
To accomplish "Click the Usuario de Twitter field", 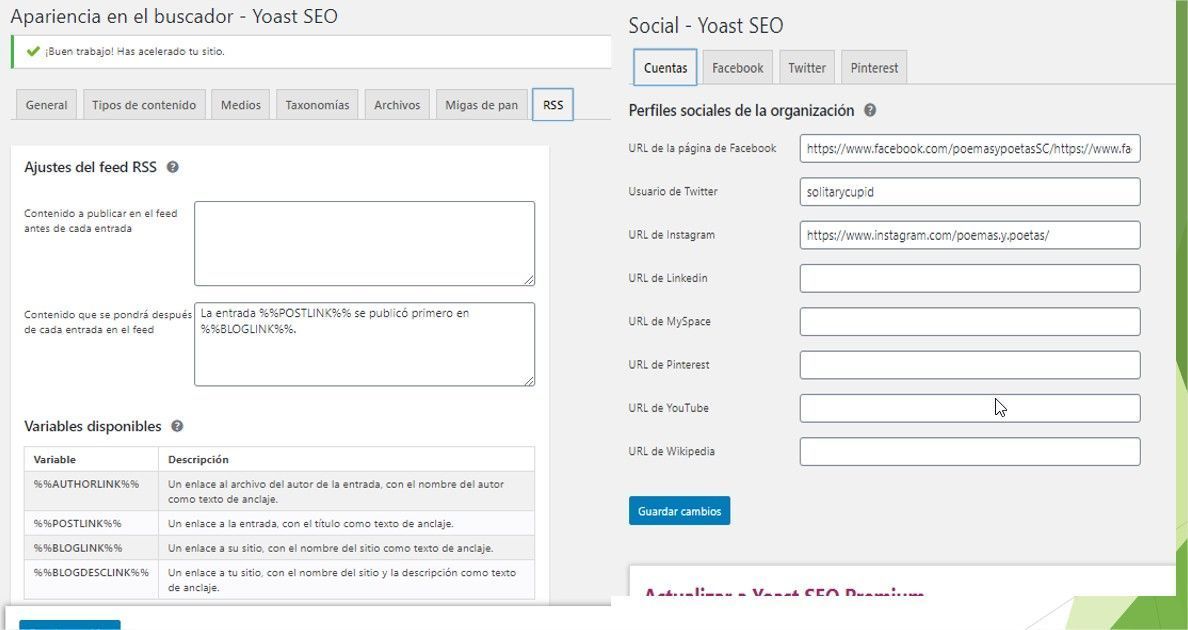I will (x=970, y=192).
